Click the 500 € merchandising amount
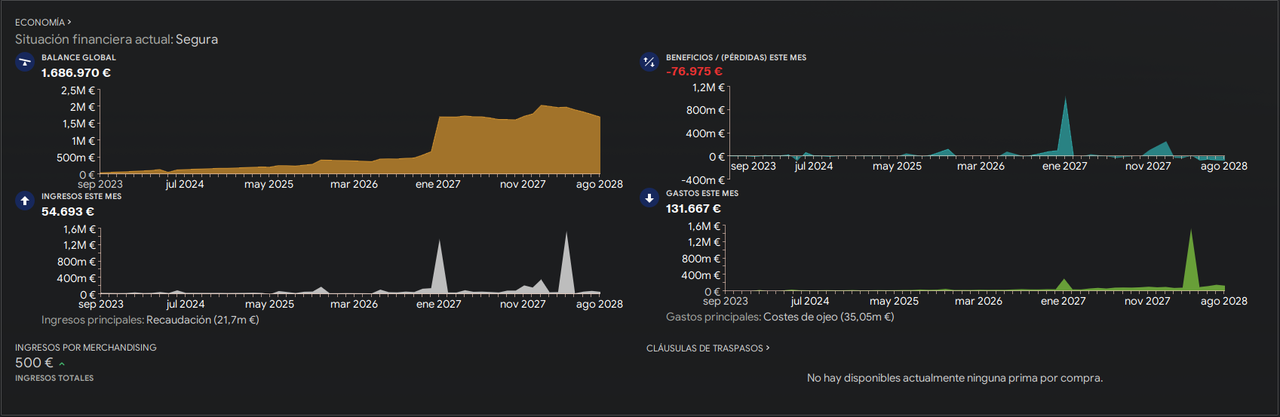Screen dimensions: 1280x417 [x=34, y=363]
